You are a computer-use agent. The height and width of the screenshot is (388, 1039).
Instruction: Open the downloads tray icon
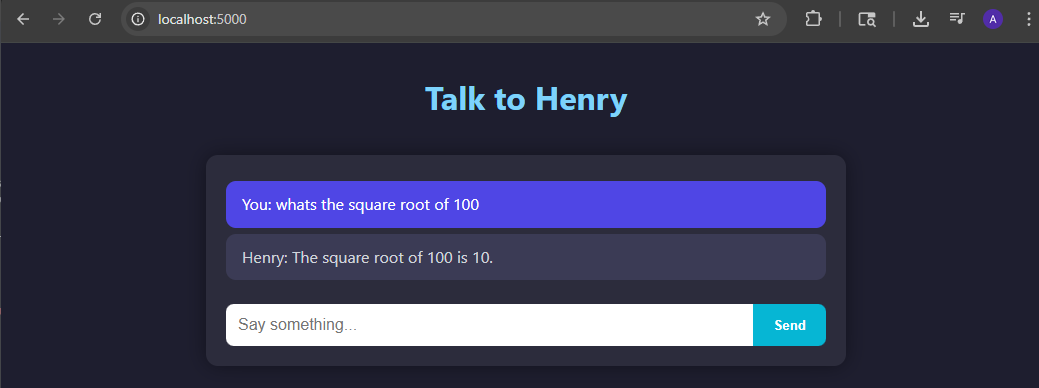pos(920,19)
